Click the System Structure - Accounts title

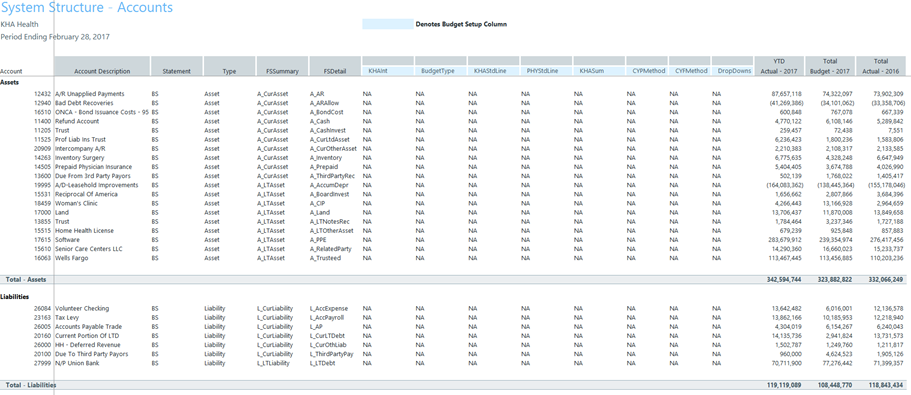87,8
